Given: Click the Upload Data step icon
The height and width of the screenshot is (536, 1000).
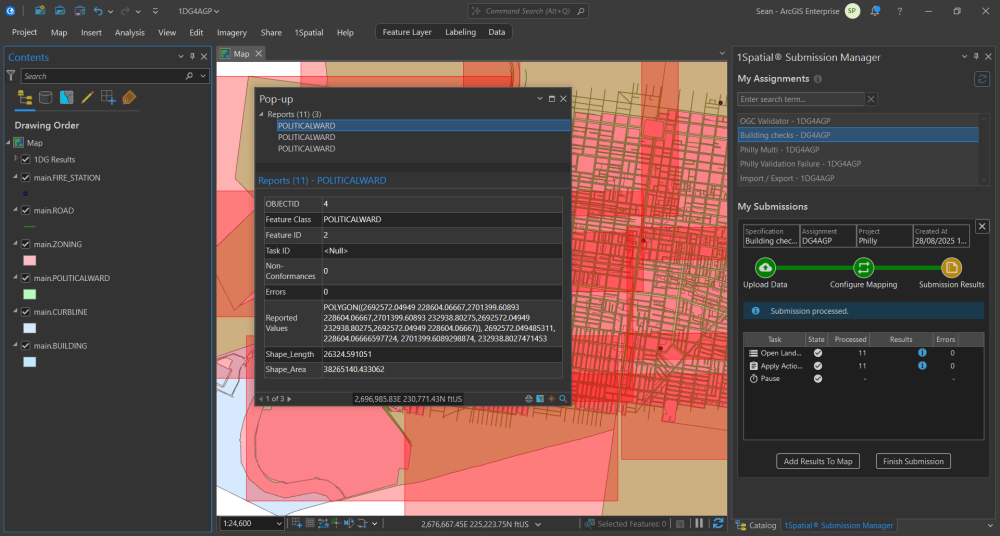Looking at the screenshot, I should point(765,268).
